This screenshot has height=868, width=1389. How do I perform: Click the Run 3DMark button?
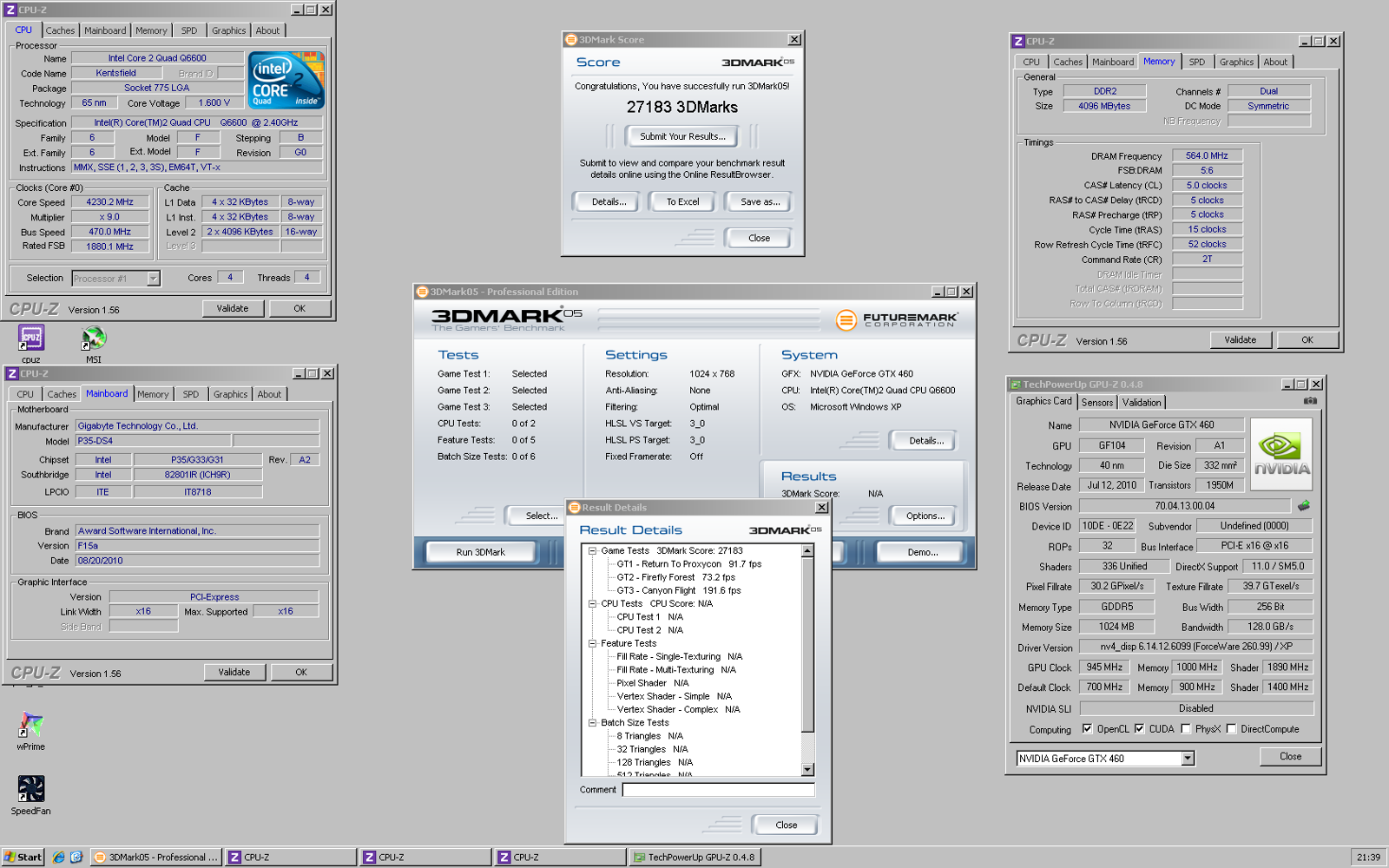pos(480,552)
